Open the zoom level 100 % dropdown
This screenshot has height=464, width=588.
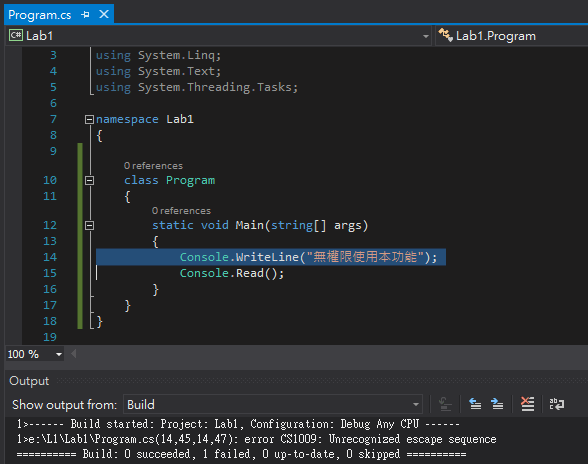point(59,354)
